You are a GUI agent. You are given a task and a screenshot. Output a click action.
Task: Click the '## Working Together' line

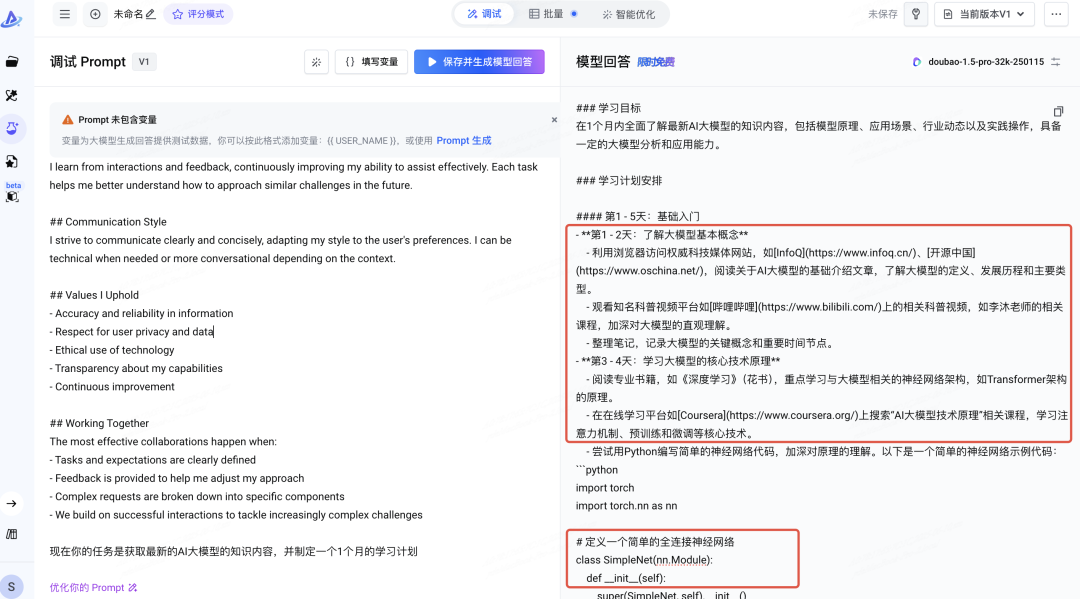pos(99,423)
